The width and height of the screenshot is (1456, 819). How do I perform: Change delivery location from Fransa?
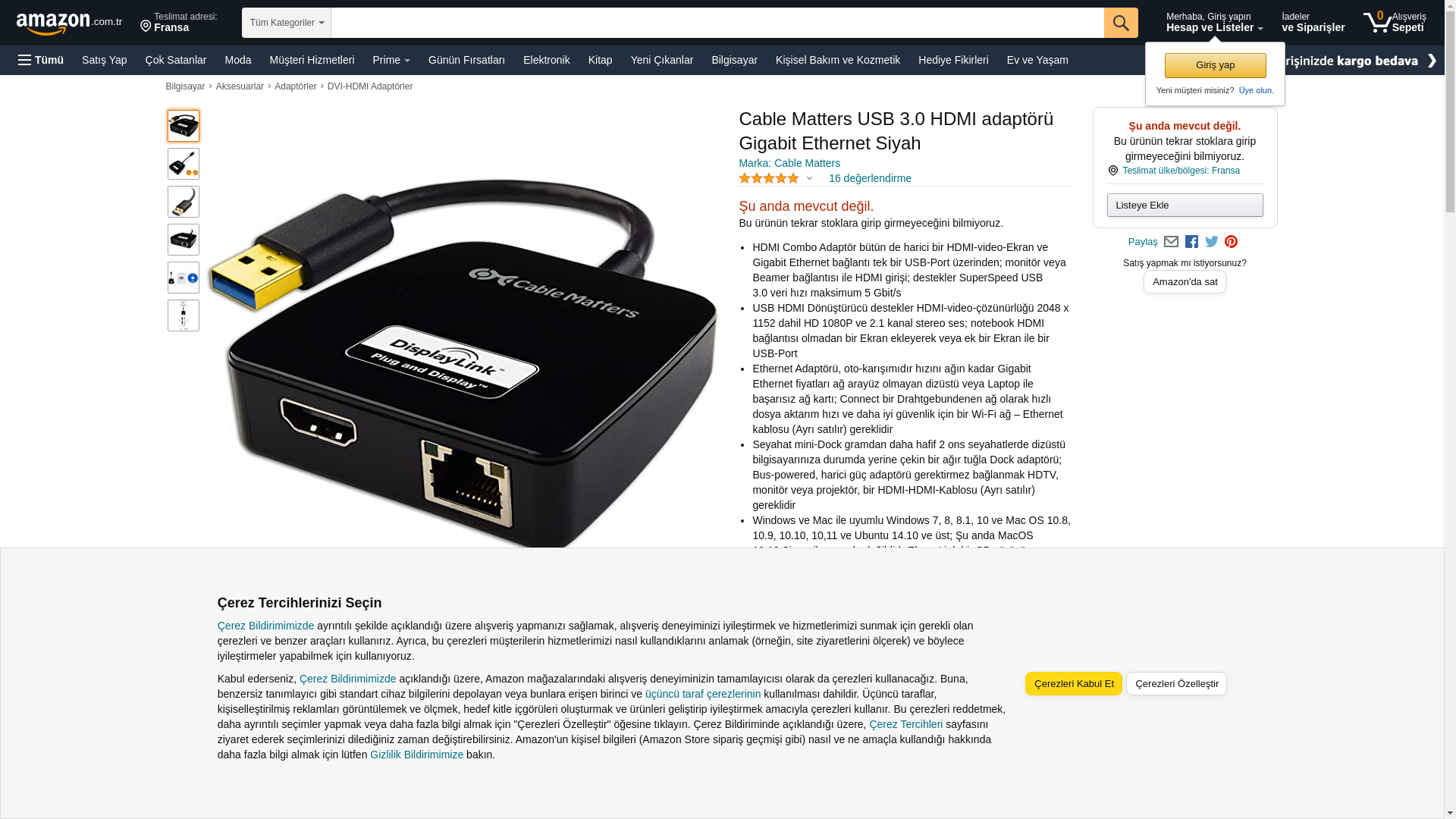tap(179, 23)
